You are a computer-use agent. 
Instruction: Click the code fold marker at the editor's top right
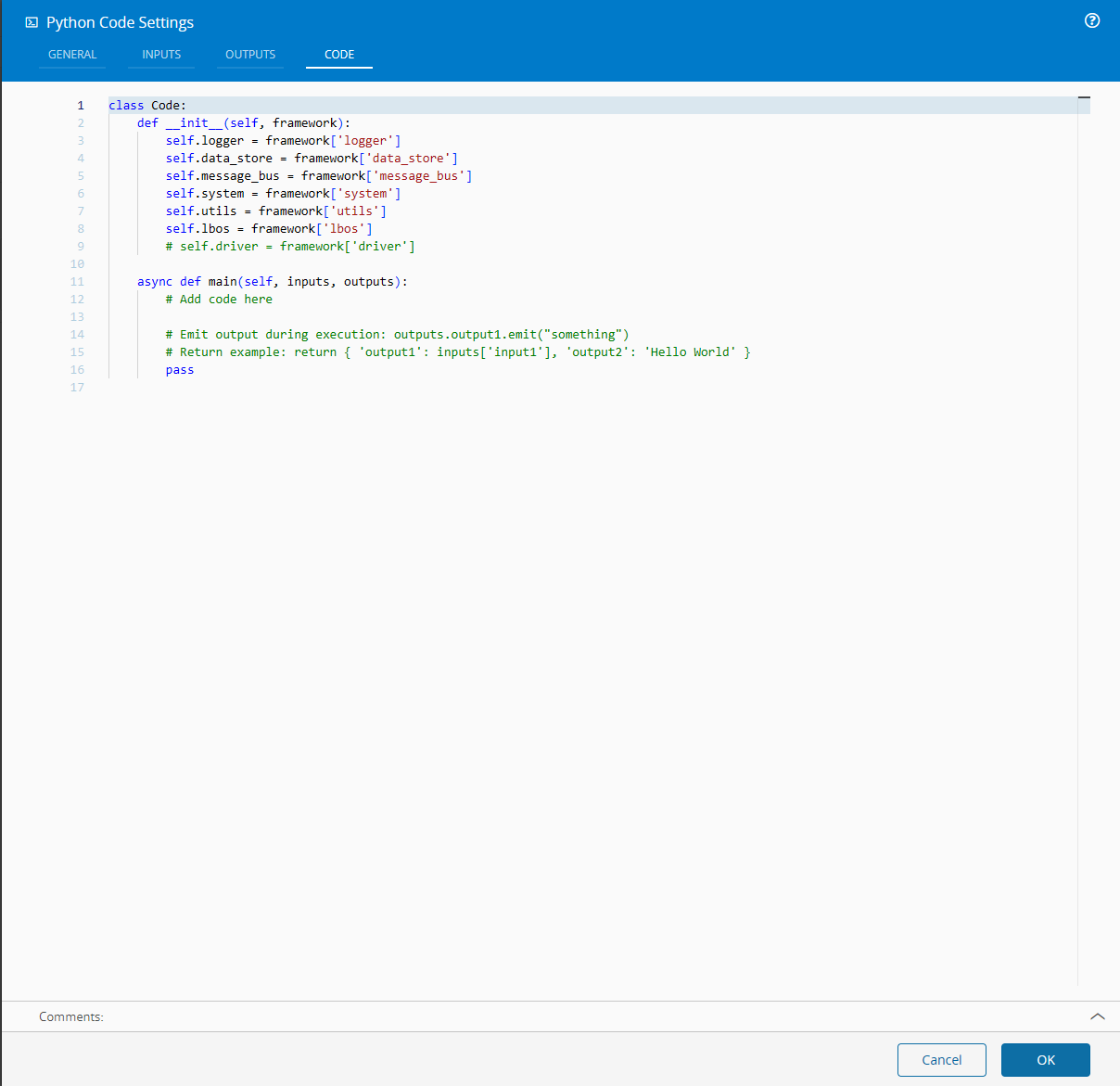coord(1084,96)
